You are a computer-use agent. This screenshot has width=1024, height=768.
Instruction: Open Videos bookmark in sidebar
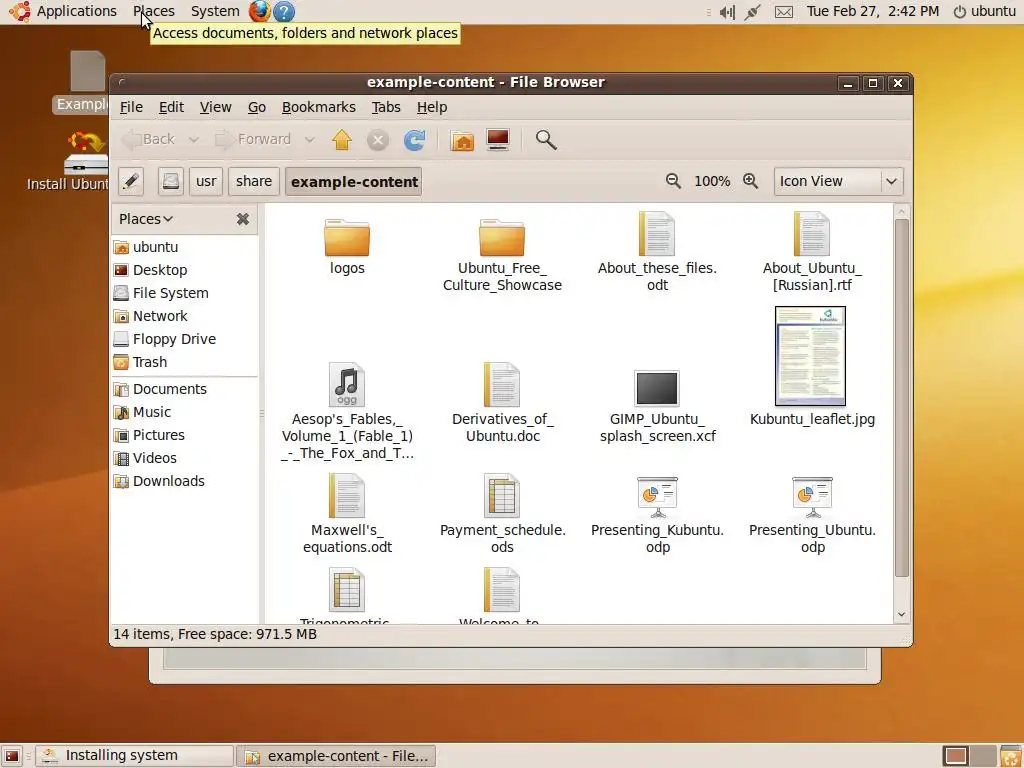pyautogui.click(x=185, y=458)
